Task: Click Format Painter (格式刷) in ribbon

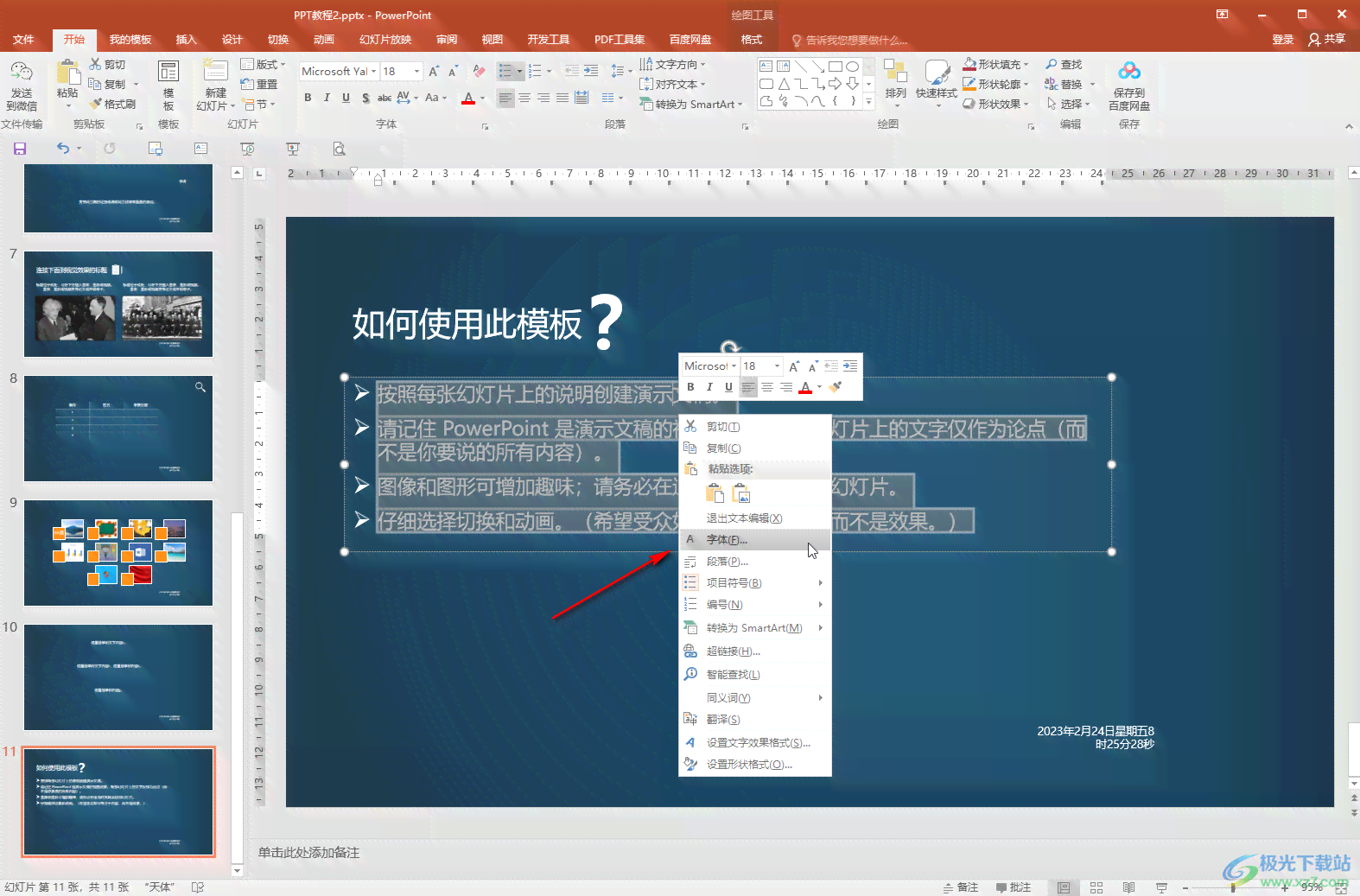Action: click(x=112, y=104)
